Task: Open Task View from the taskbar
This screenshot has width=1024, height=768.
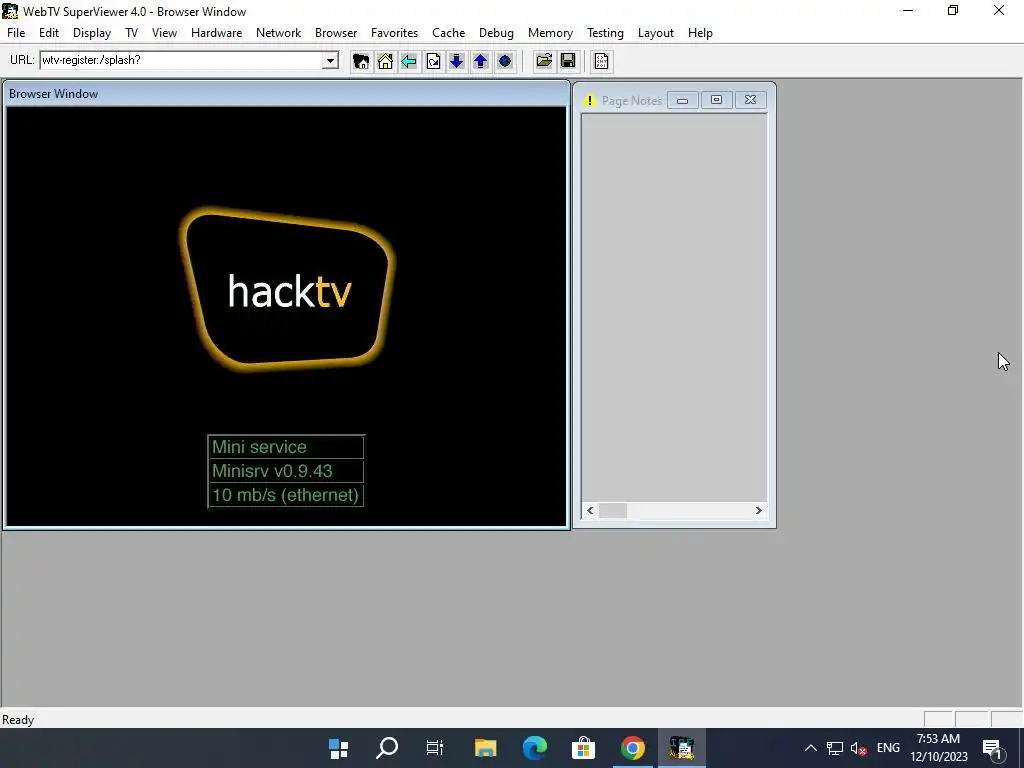Action: pyautogui.click(x=435, y=748)
